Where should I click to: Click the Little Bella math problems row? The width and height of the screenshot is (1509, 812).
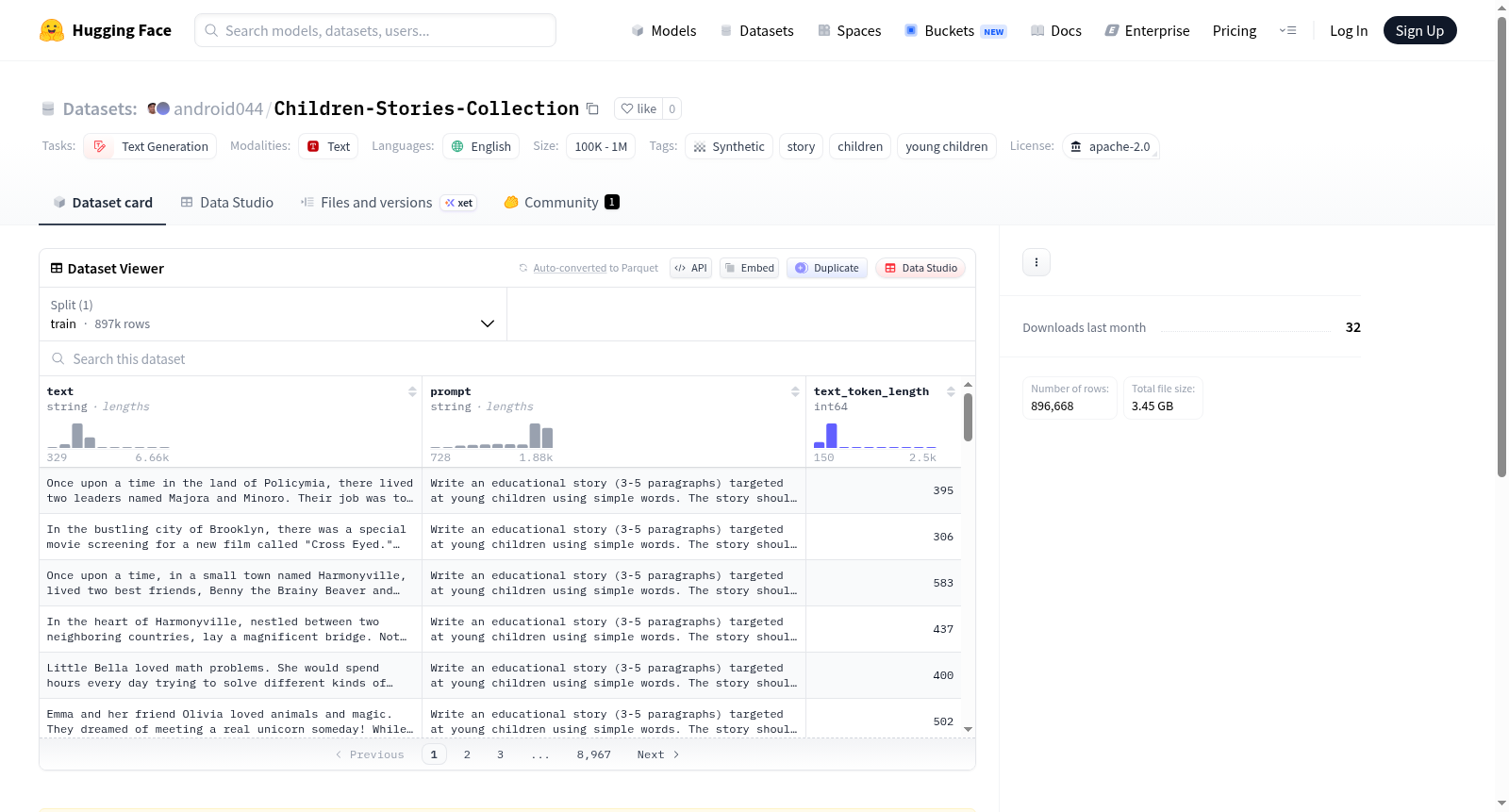(500, 675)
